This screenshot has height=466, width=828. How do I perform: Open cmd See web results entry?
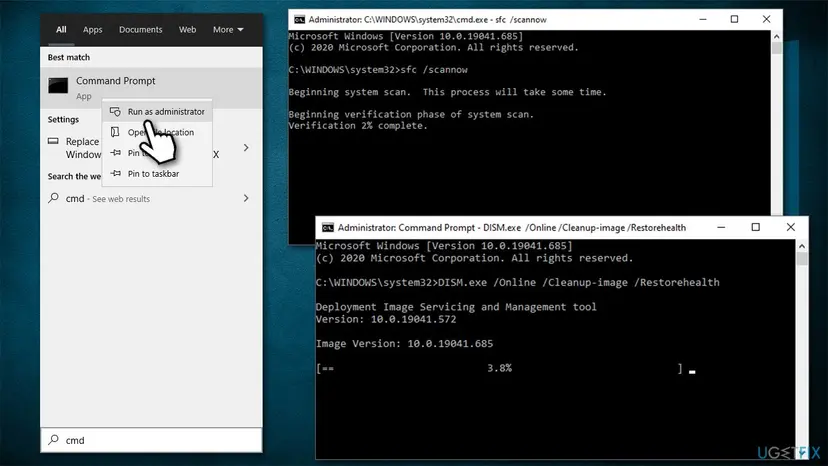coord(151,199)
